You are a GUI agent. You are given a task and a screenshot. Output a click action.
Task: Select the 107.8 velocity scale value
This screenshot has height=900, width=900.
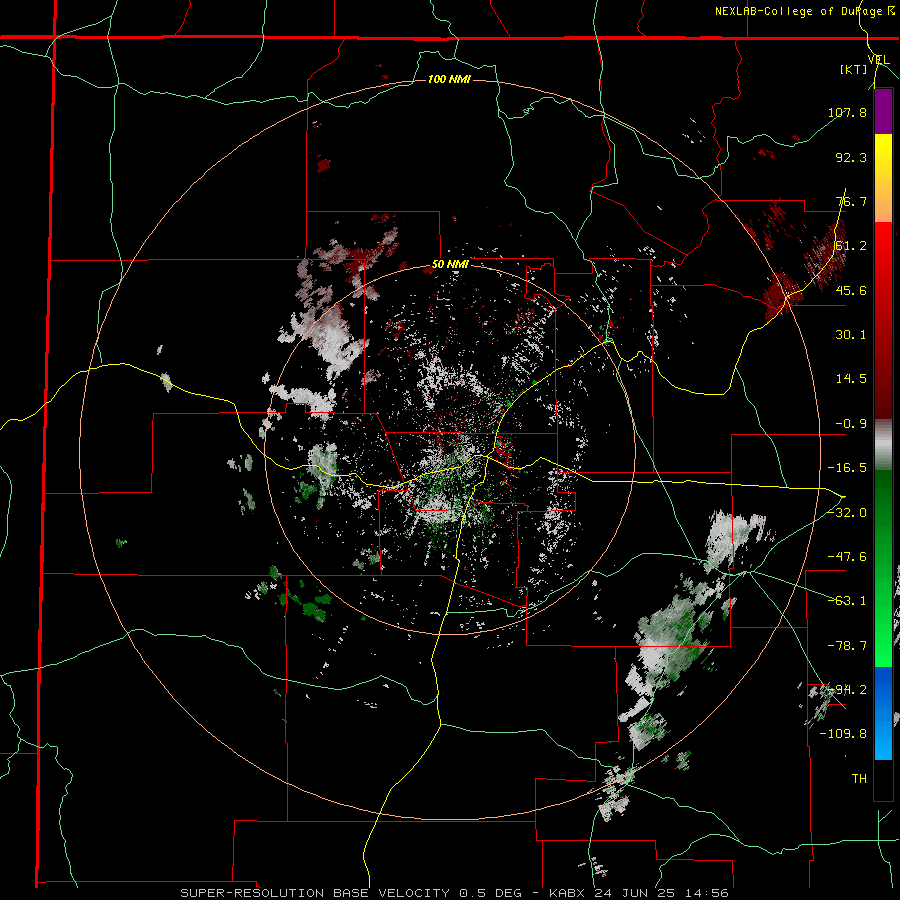(x=847, y=112)
